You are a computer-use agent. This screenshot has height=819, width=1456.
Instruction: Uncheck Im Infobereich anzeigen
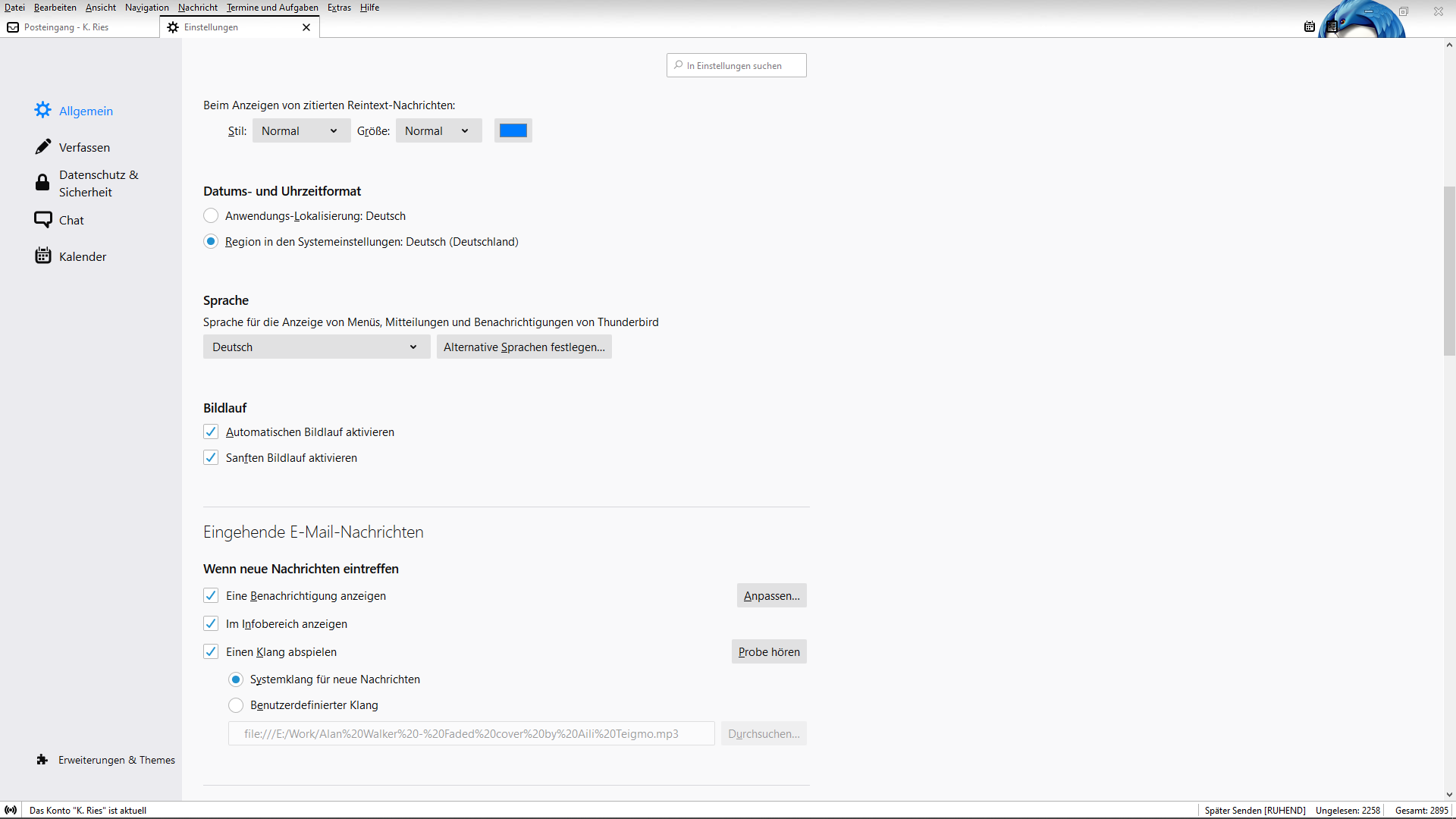click(211, 623)
